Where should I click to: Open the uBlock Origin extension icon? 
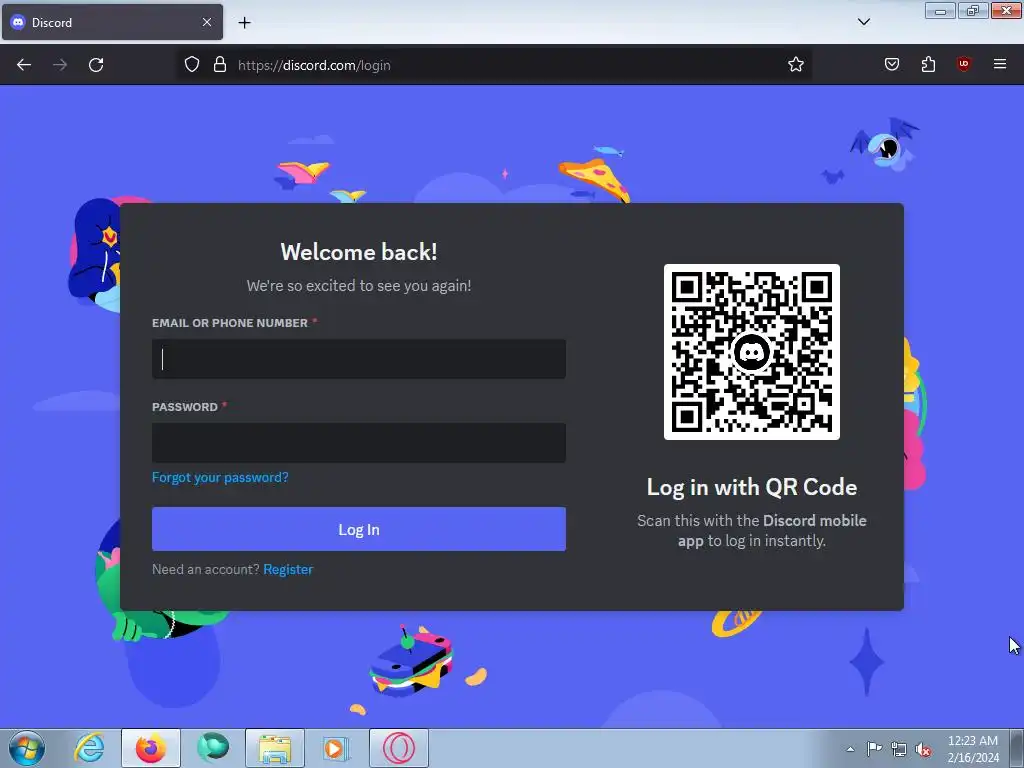coord(964,64)
